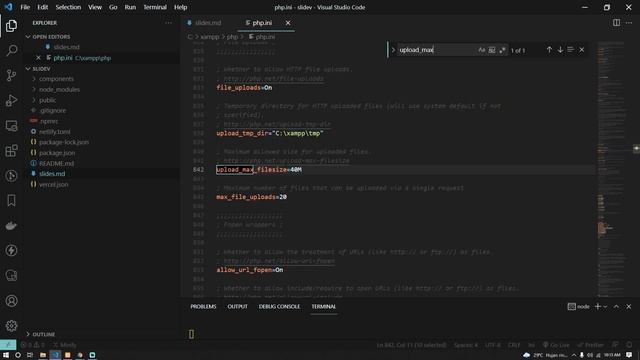The width and height of the screenshot is (640, 360).
Task: Open the Source Control view
Action: click(11, 76)
